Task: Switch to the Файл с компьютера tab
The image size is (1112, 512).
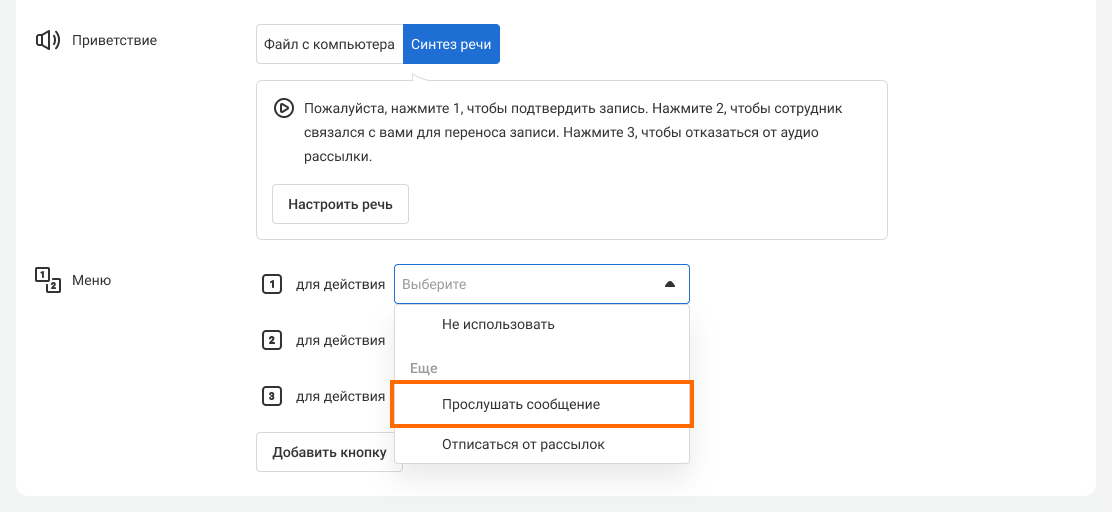Action: (x=329, y=45)
